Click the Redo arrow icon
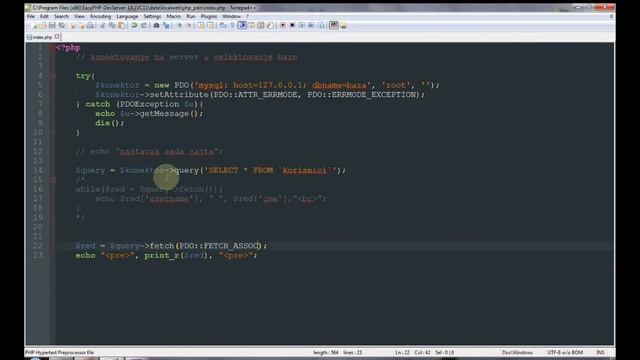 click(144, 25)
